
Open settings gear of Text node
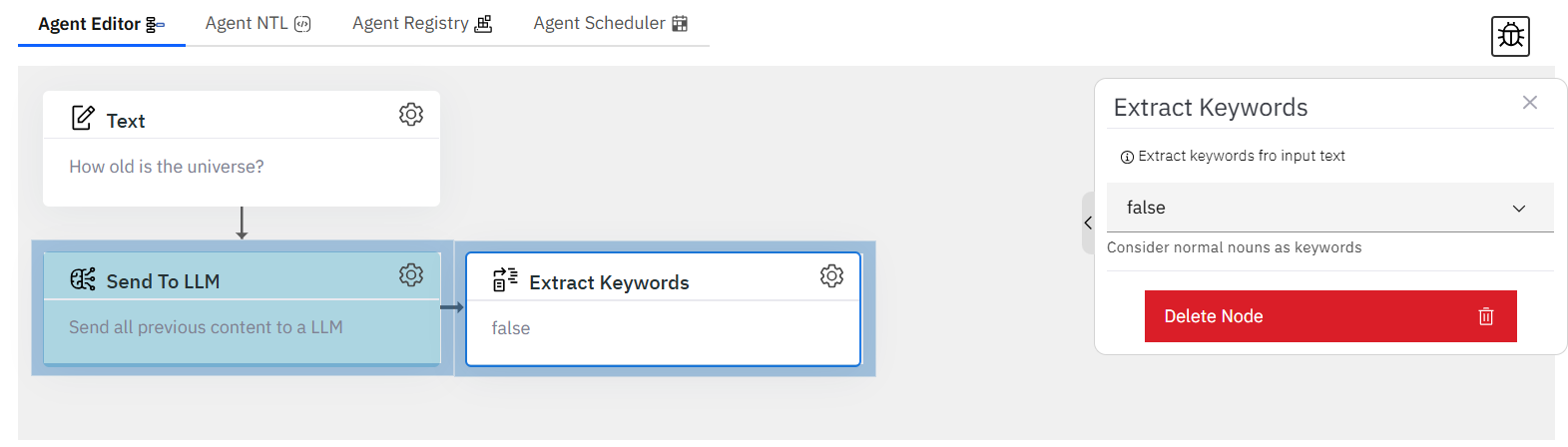pyautogui.click(x=411, y=114)
